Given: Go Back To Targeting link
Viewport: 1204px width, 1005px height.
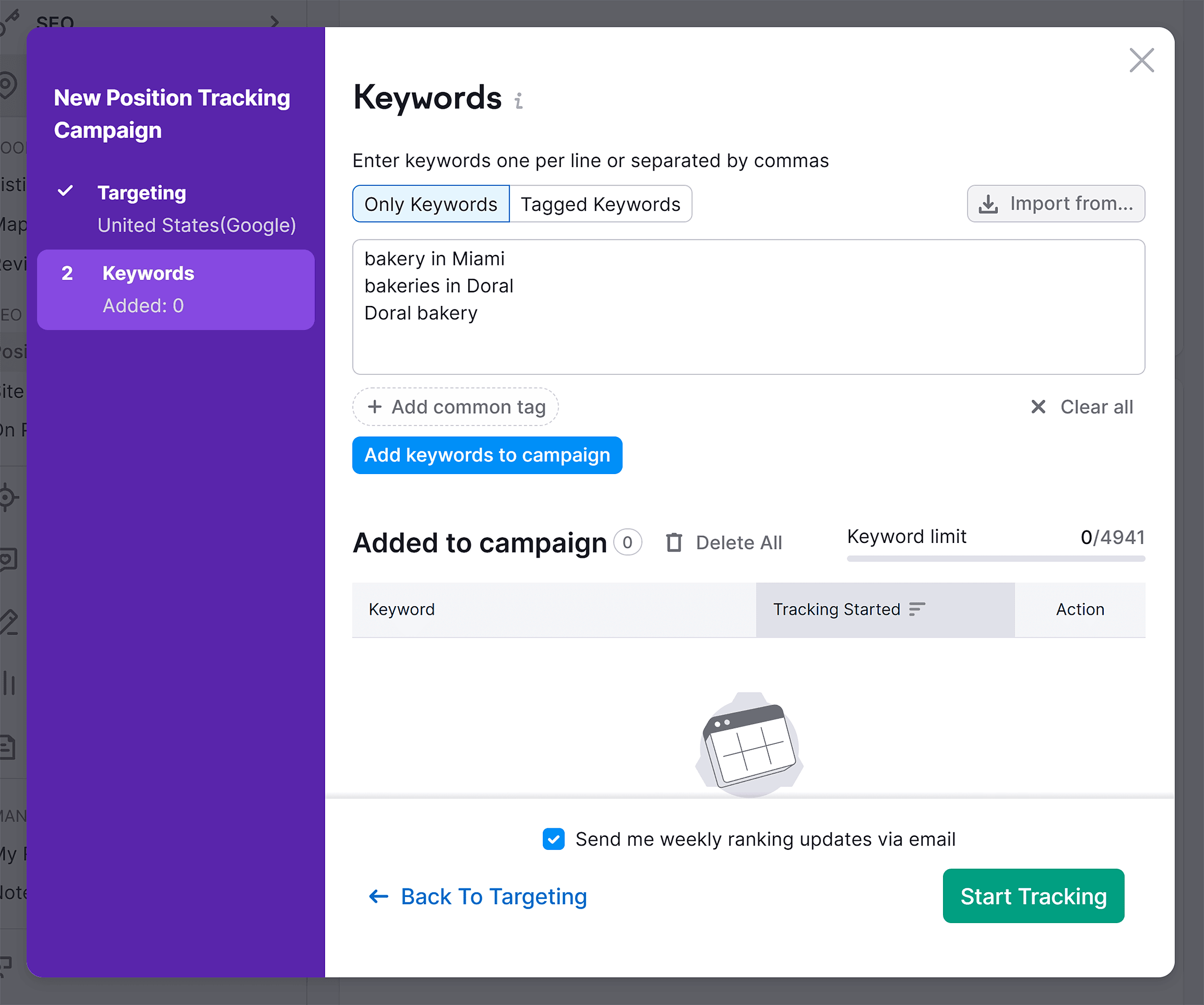Looking at the screenshot, I should [493, 896].
